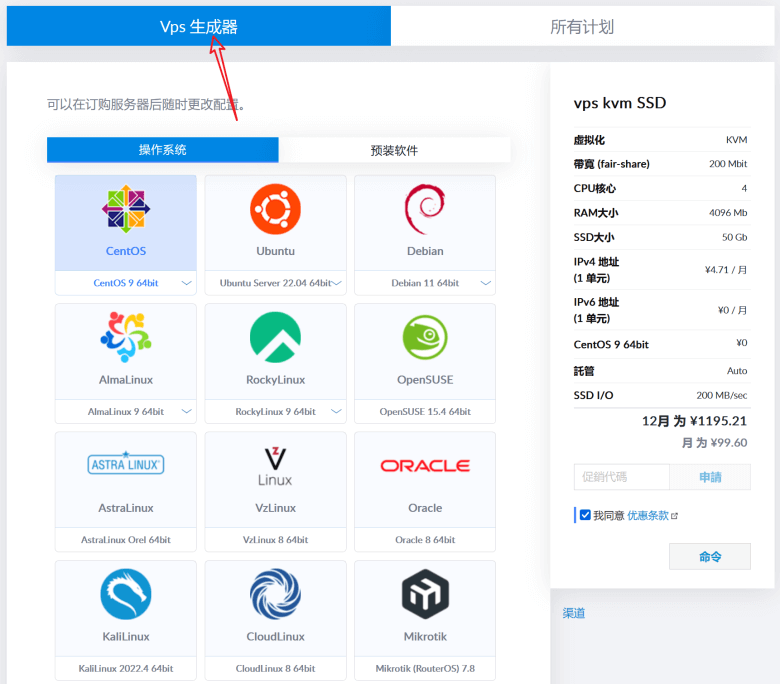Select the CentOS logo icon

click(126, 209)
